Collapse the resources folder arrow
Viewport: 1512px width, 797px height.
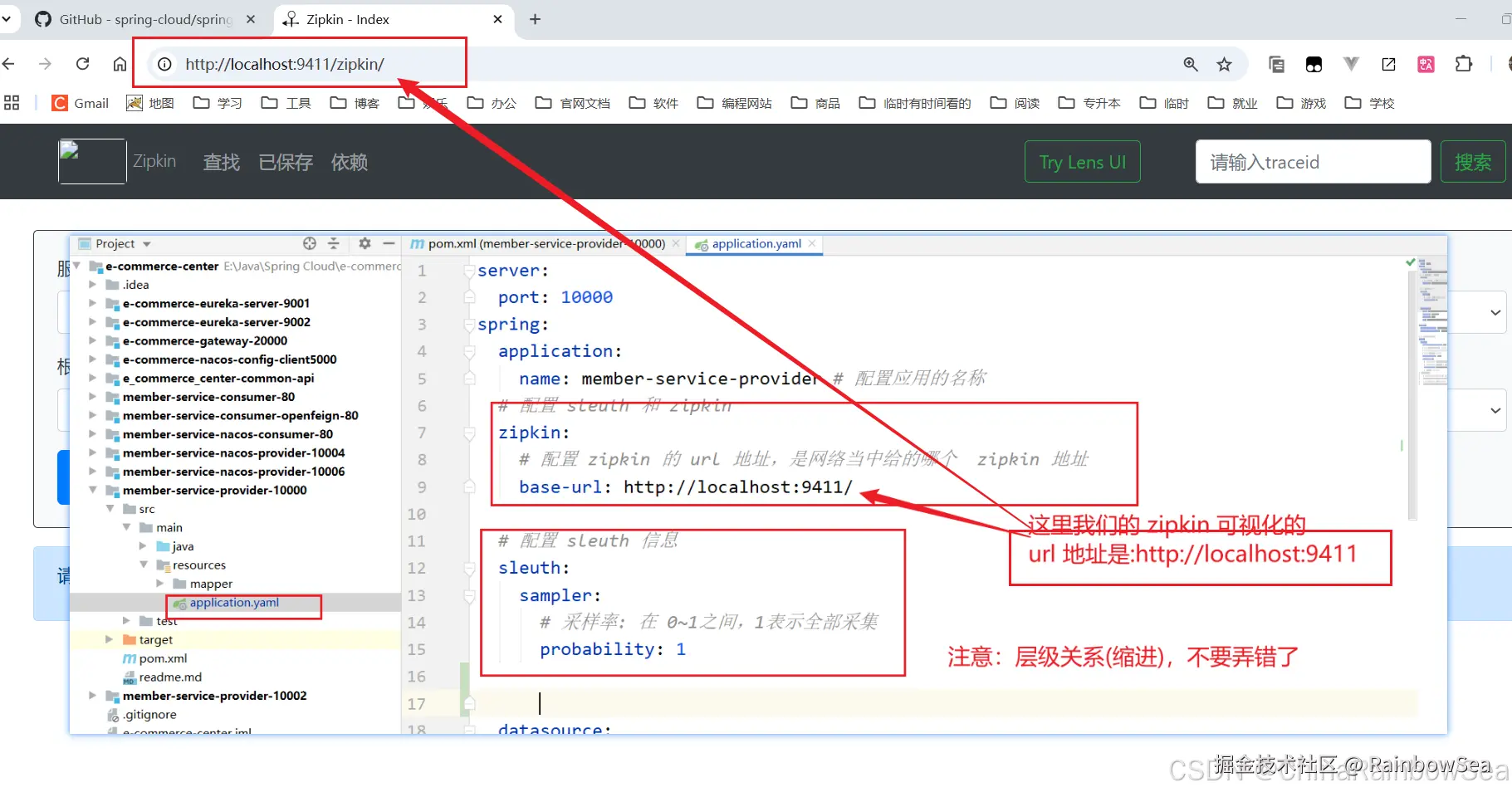[144, 565]
